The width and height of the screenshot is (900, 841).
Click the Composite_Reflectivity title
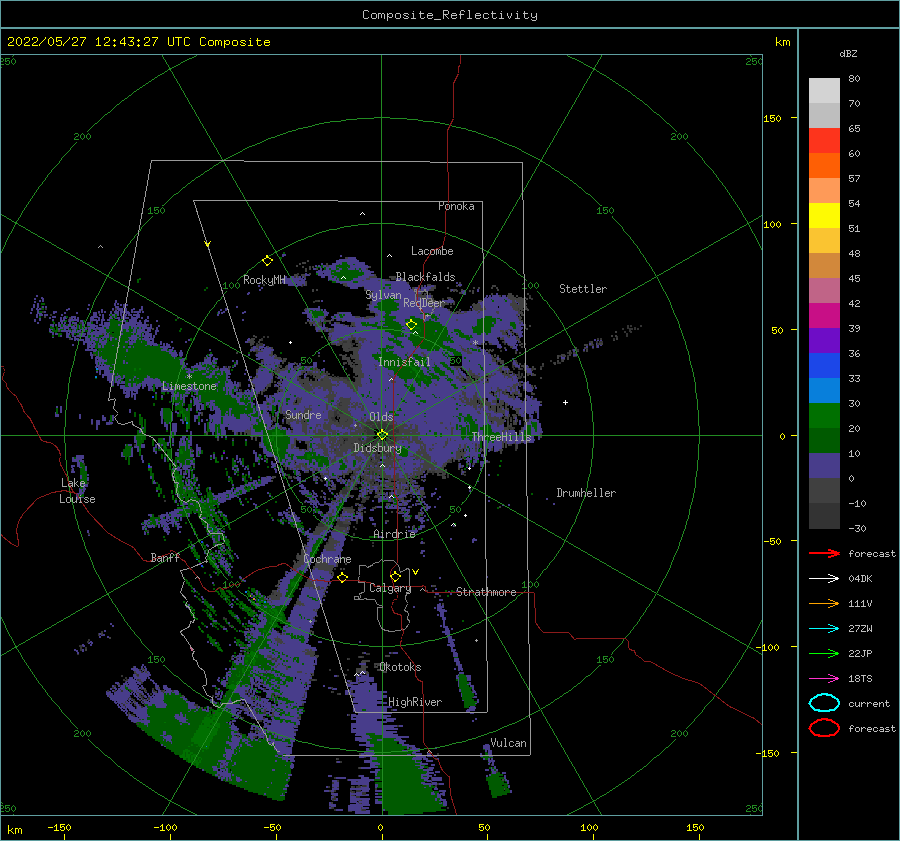click(x=450, y=15)
